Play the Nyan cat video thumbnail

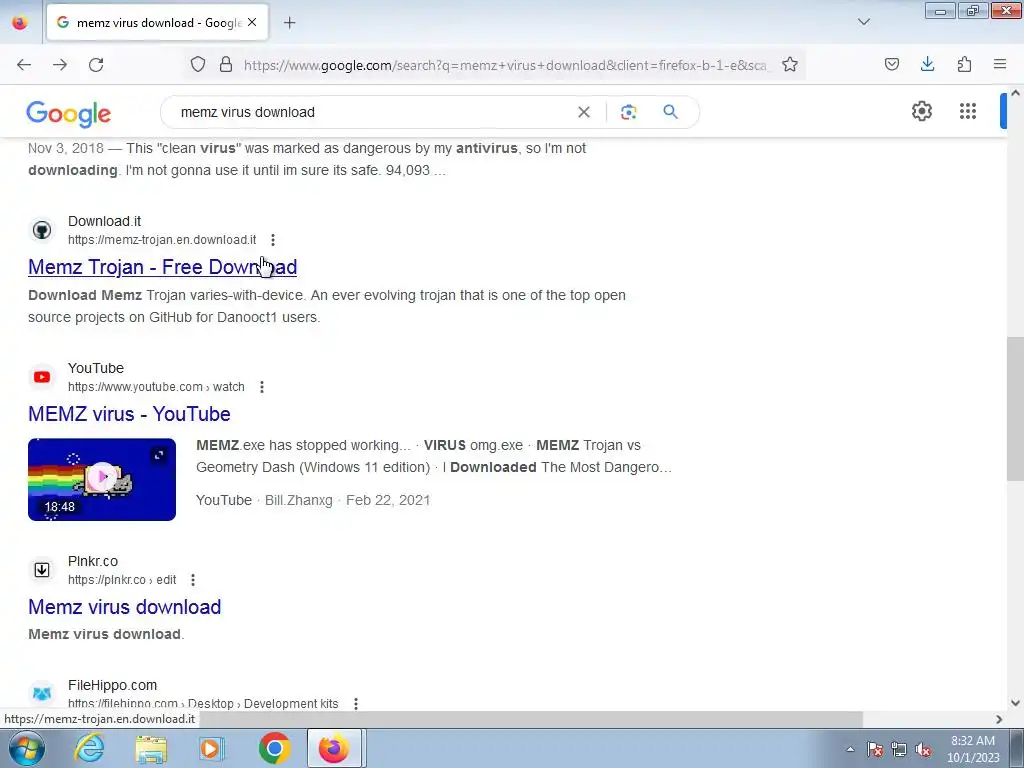[x=102, y=479]
